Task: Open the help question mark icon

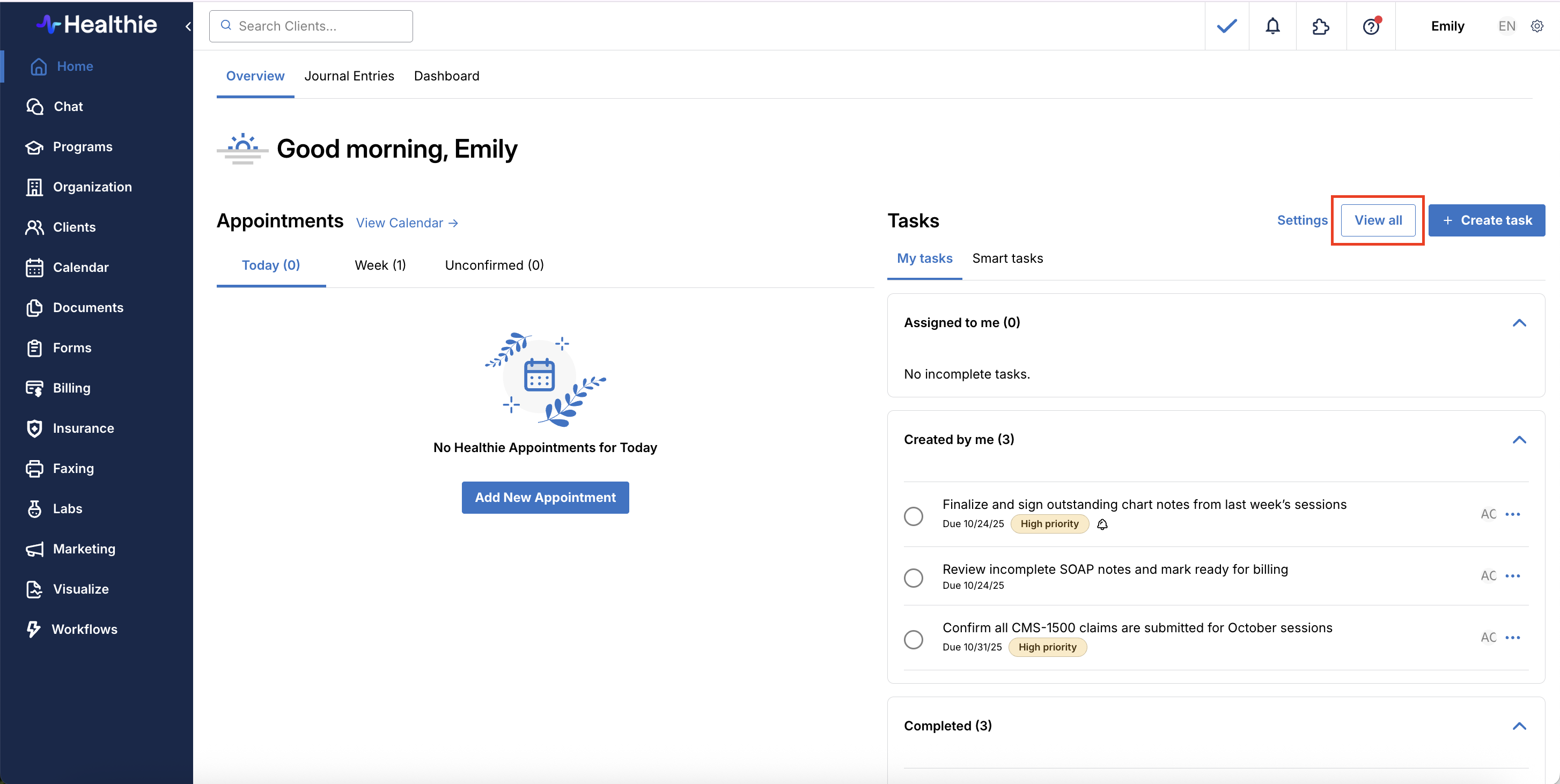Action: 1371,26
